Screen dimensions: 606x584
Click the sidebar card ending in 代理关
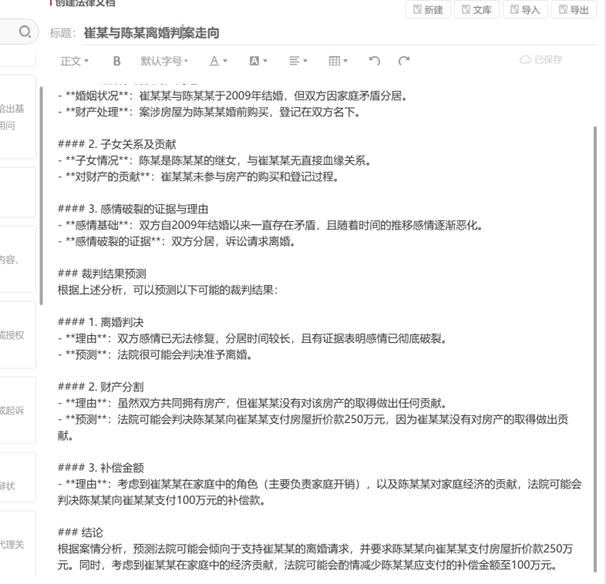[17, 544]
